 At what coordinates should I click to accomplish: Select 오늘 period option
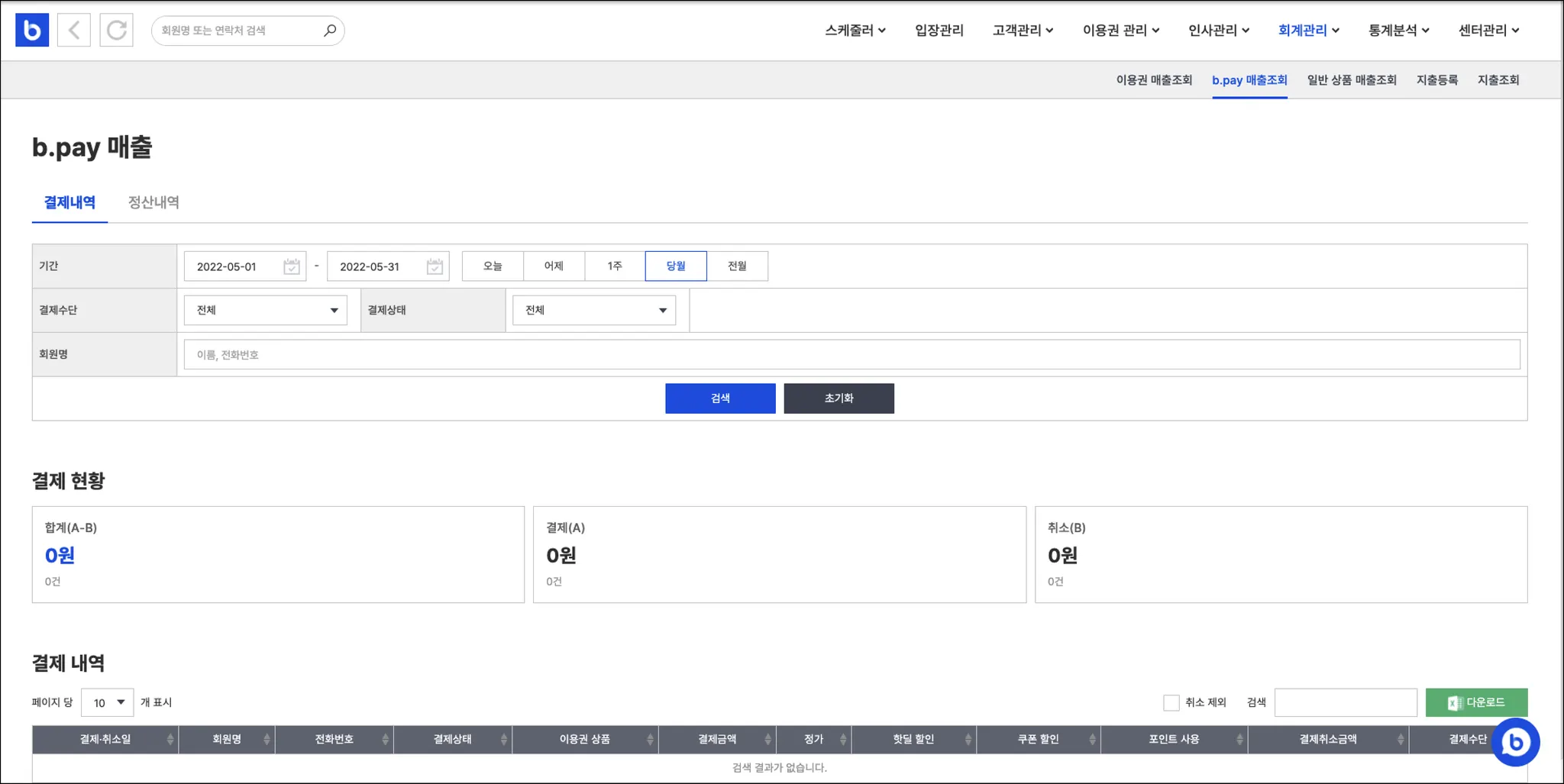493,266
